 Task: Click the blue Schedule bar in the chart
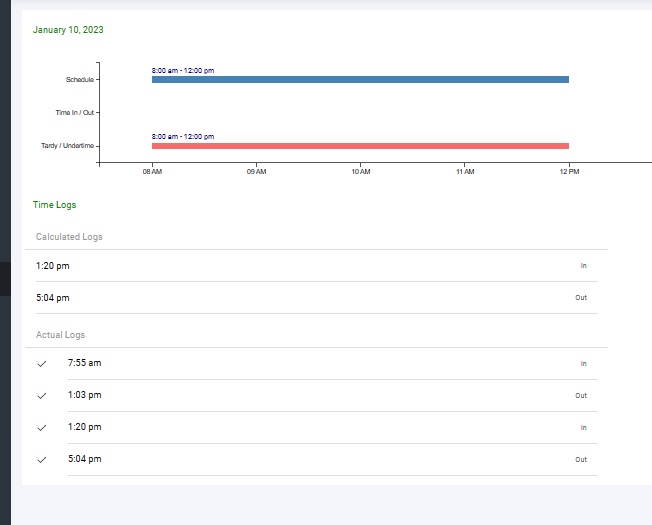point(360,80)
